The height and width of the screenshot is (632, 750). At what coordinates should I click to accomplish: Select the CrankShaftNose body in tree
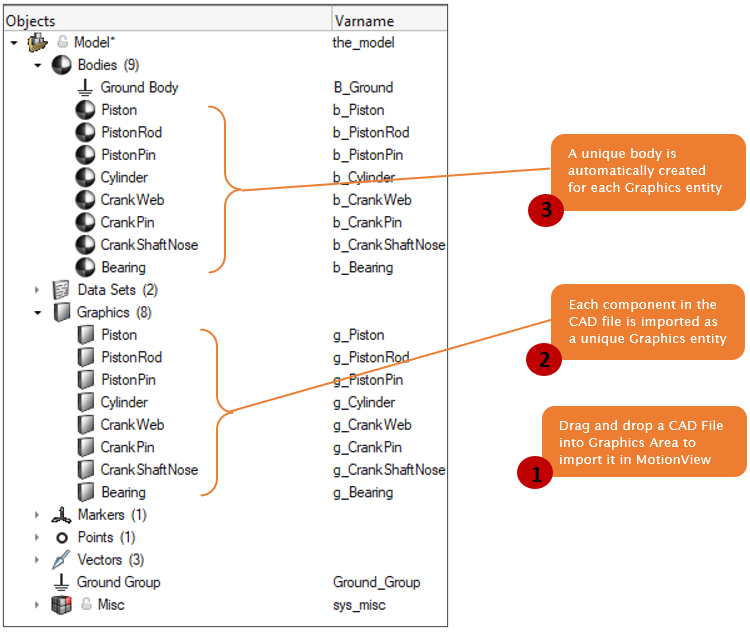pyautogui.click(x=149, y=245)
